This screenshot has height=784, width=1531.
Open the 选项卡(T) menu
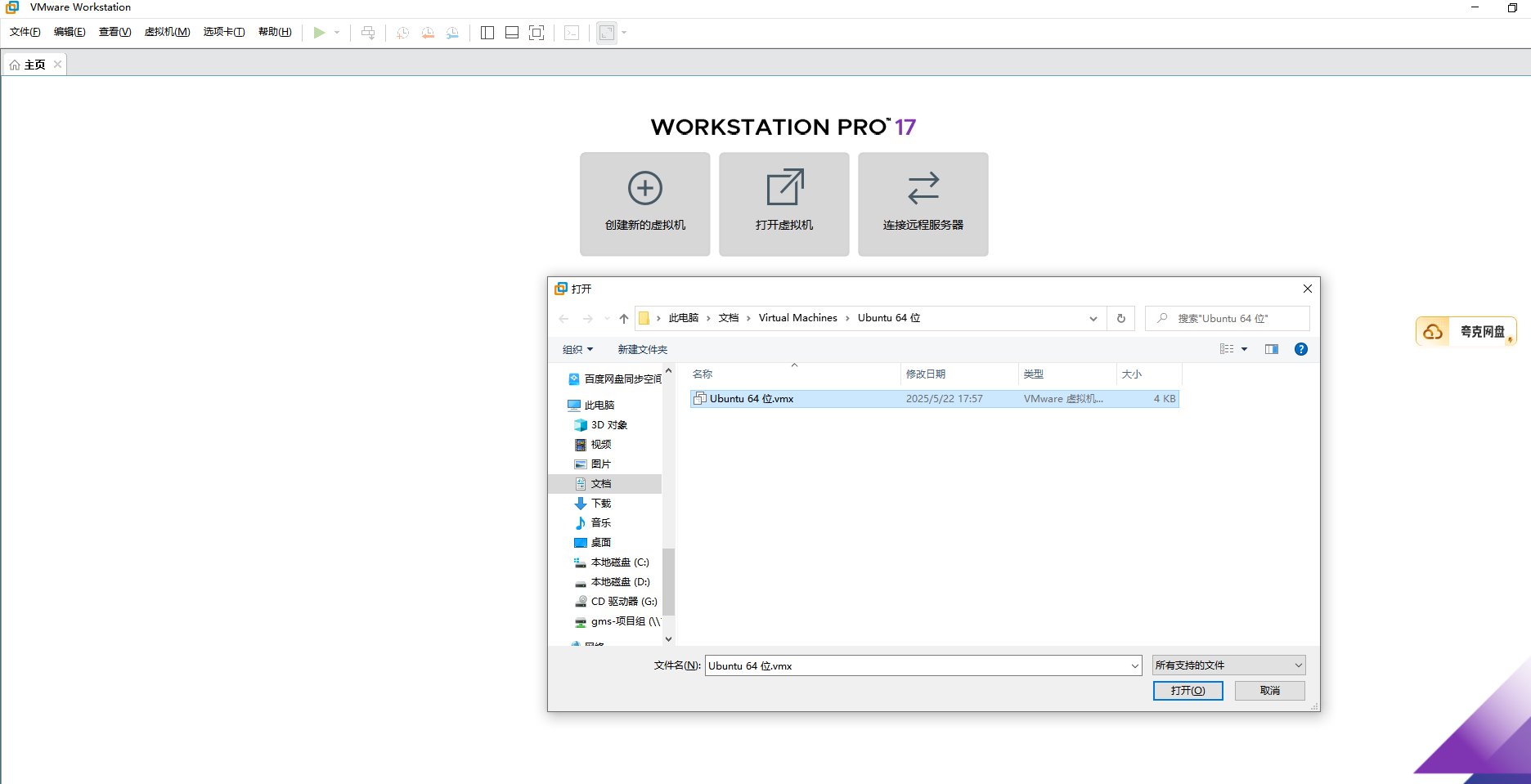pyautogui.click(x=224, y=32)
